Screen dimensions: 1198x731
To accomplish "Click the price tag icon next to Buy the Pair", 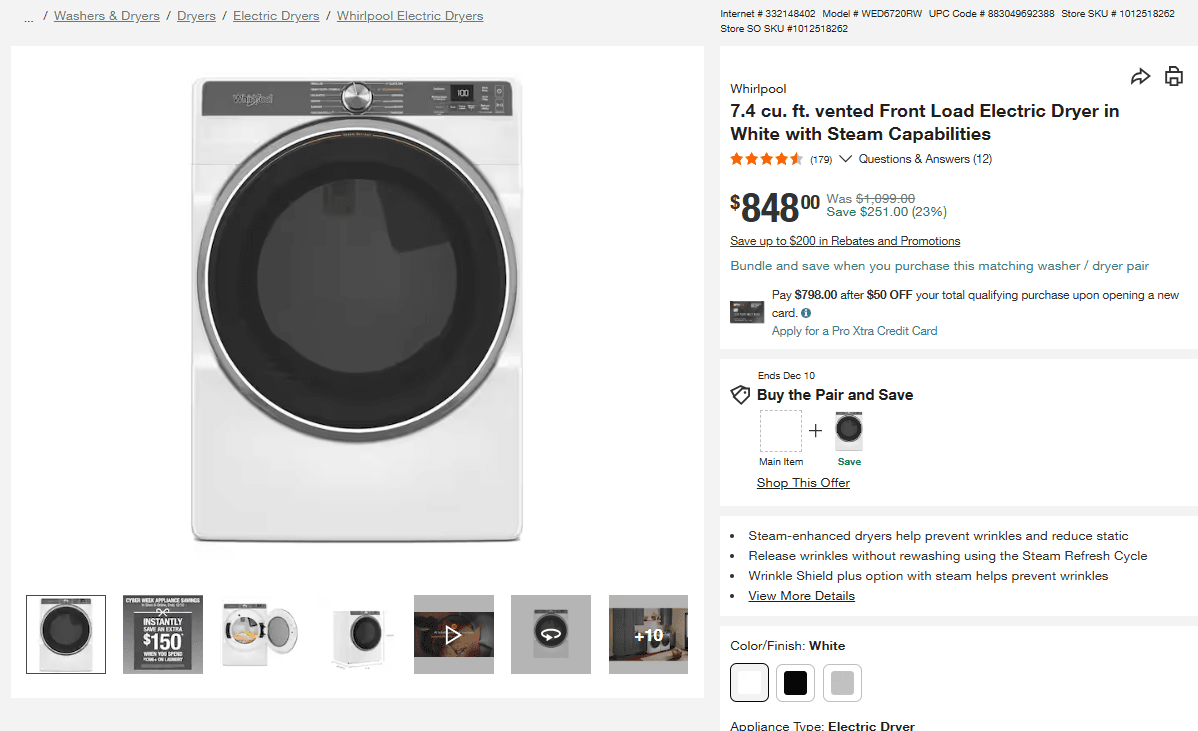I will point(740,394).
